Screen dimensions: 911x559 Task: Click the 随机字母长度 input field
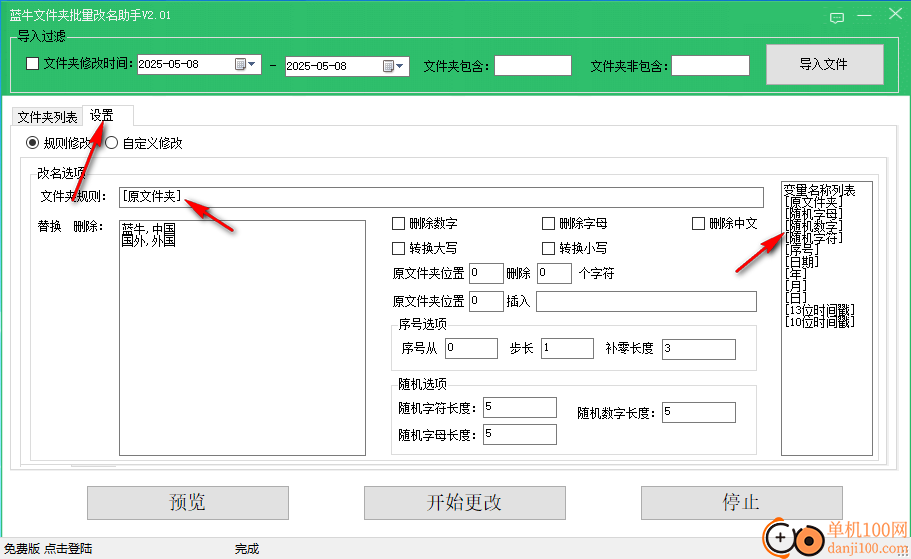click(519, 434)
